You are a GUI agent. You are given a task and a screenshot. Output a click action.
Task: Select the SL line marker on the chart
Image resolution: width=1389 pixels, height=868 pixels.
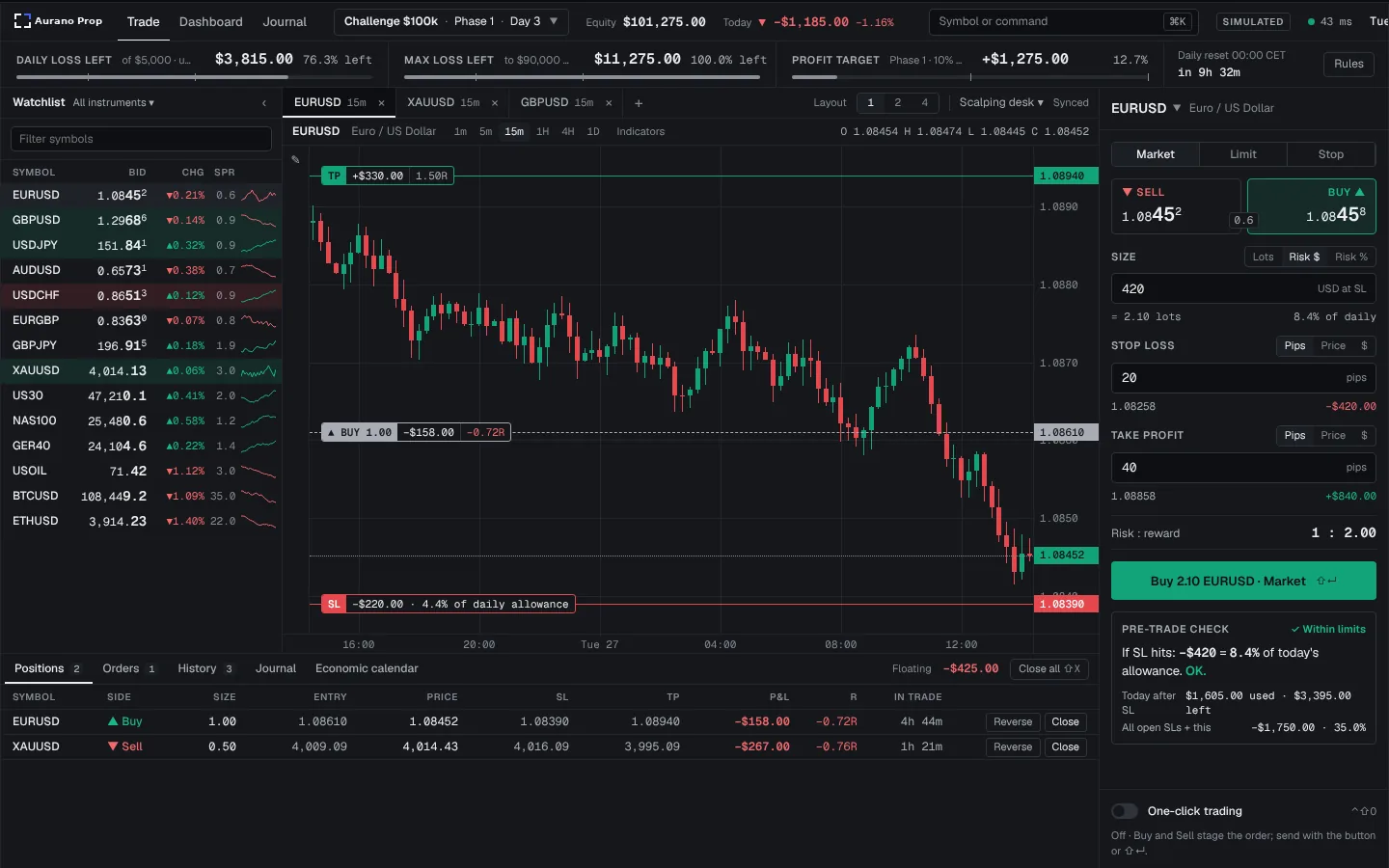click(449, 604)
